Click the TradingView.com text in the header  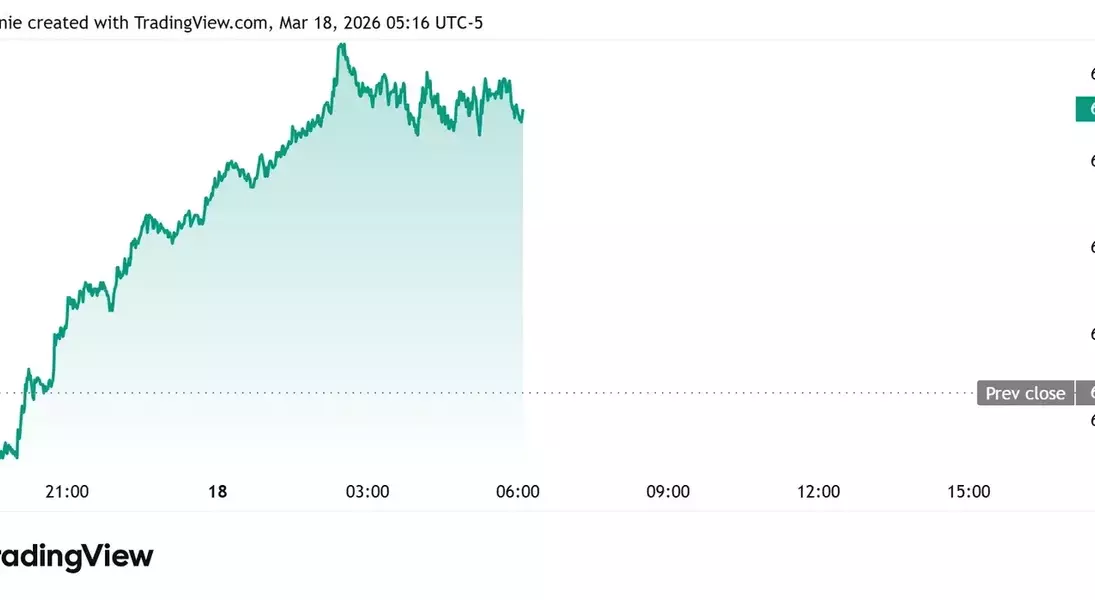coord(200,22)
